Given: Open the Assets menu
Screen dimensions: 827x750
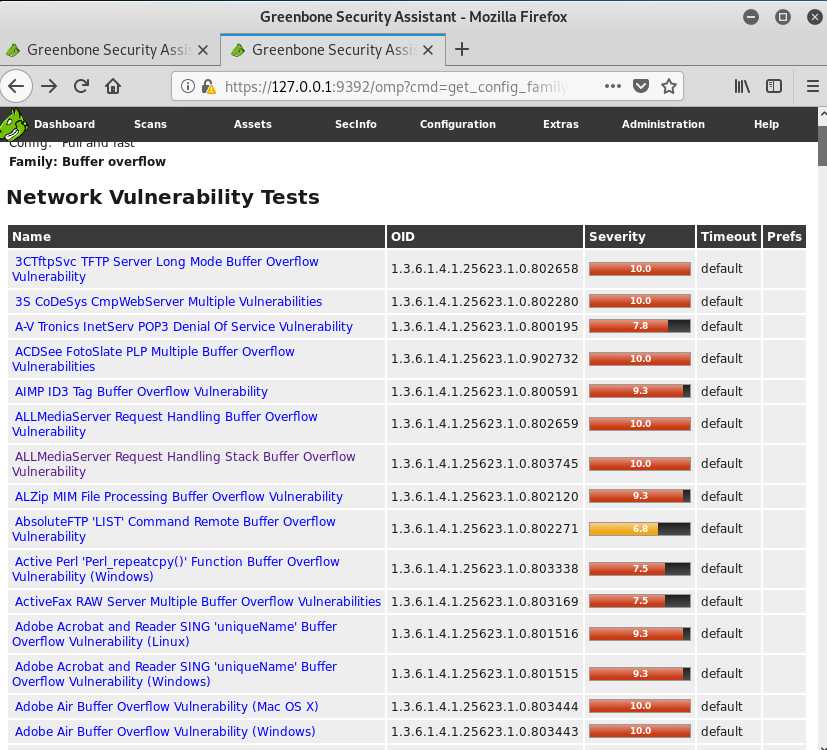Looking at the screenshot, I should (253, 124).
